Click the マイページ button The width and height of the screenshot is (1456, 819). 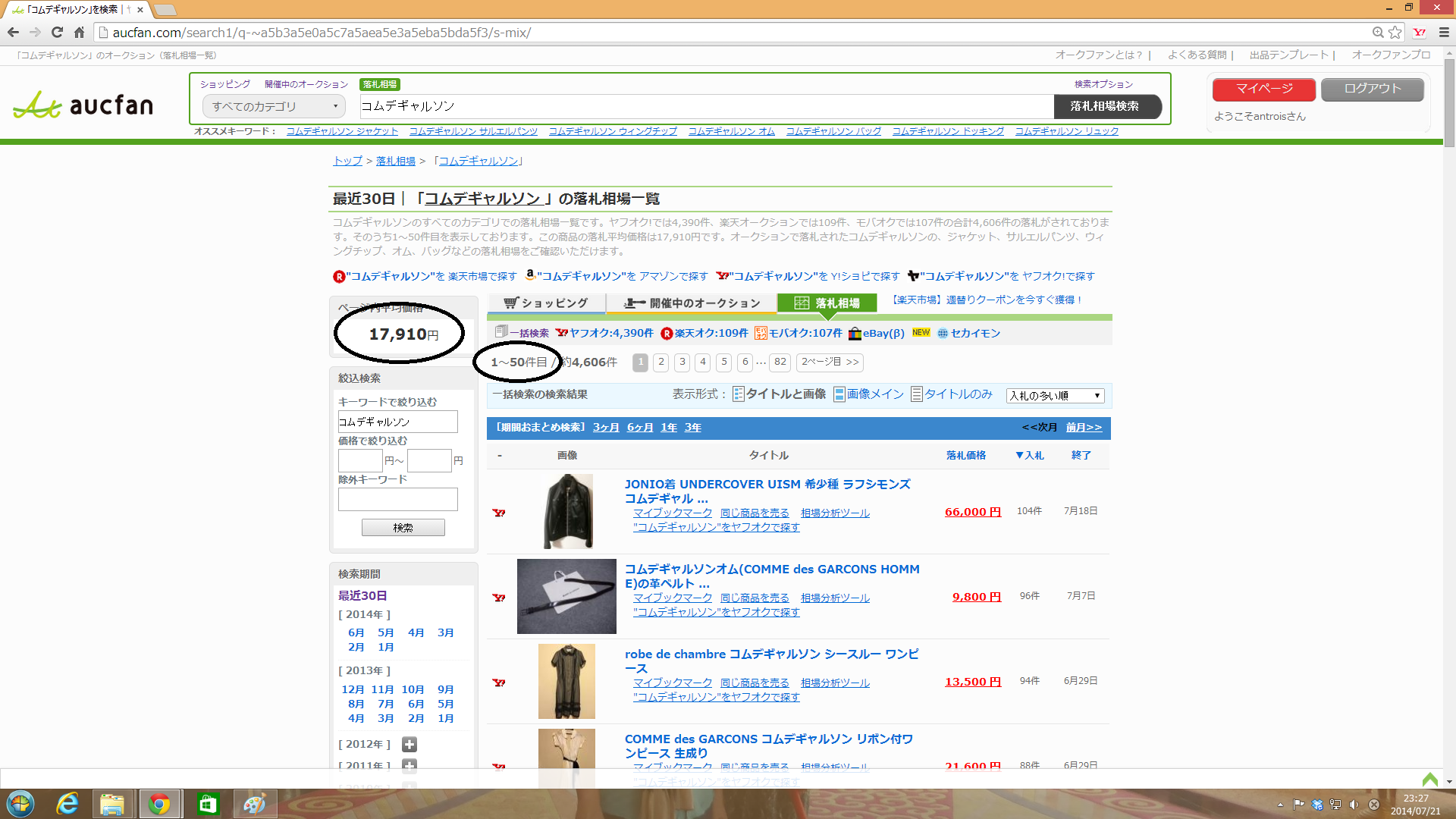(1264, 89)
